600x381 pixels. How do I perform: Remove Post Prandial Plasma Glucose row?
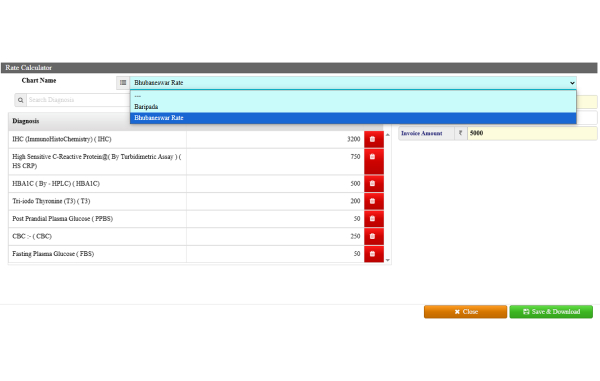coord(373,219)
